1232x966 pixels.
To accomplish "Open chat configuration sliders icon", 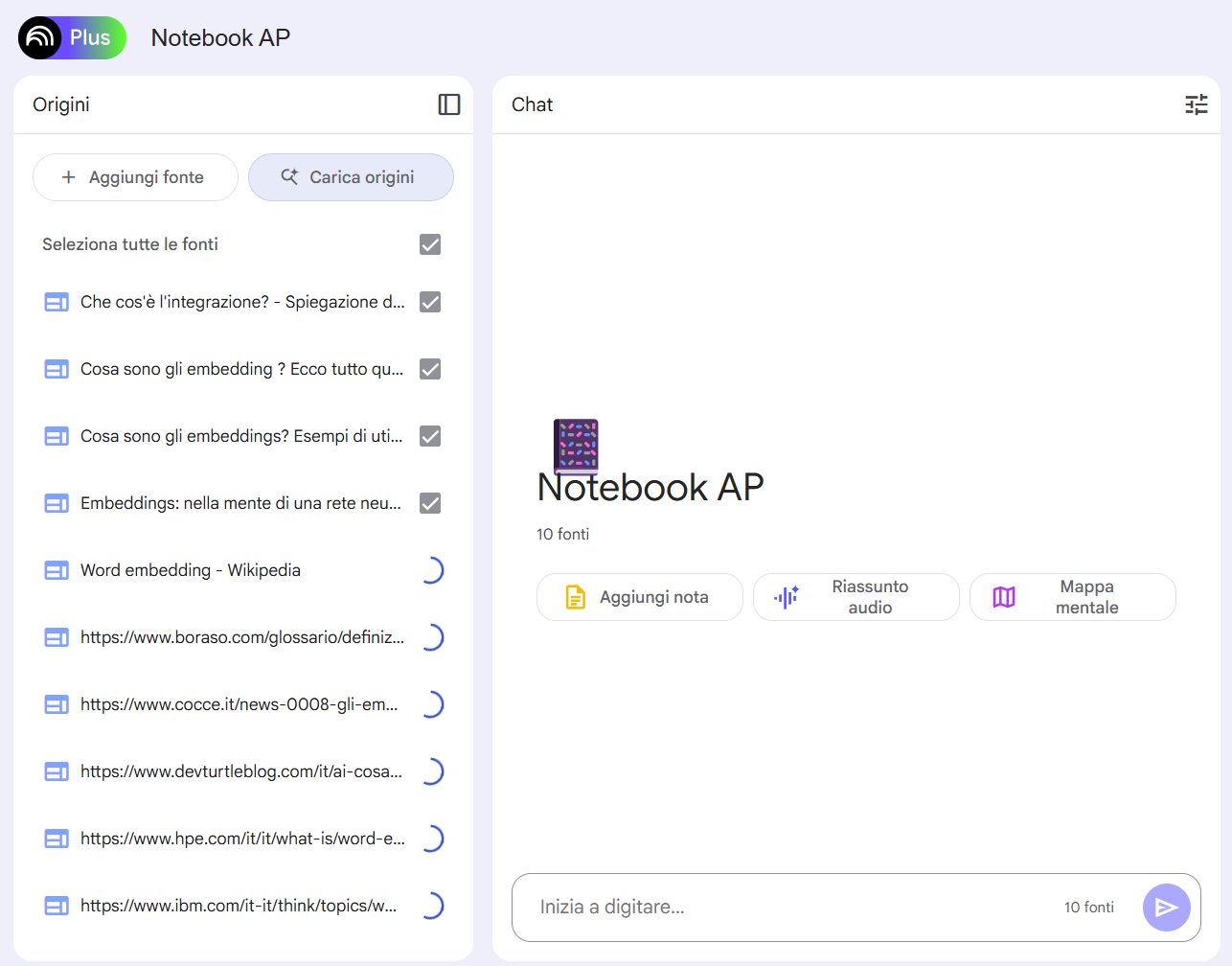I will pos(1197,104).
